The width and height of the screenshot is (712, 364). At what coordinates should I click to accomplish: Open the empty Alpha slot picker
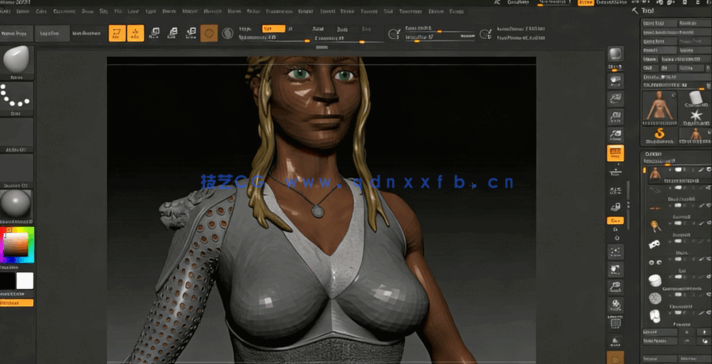click(16, 135)
